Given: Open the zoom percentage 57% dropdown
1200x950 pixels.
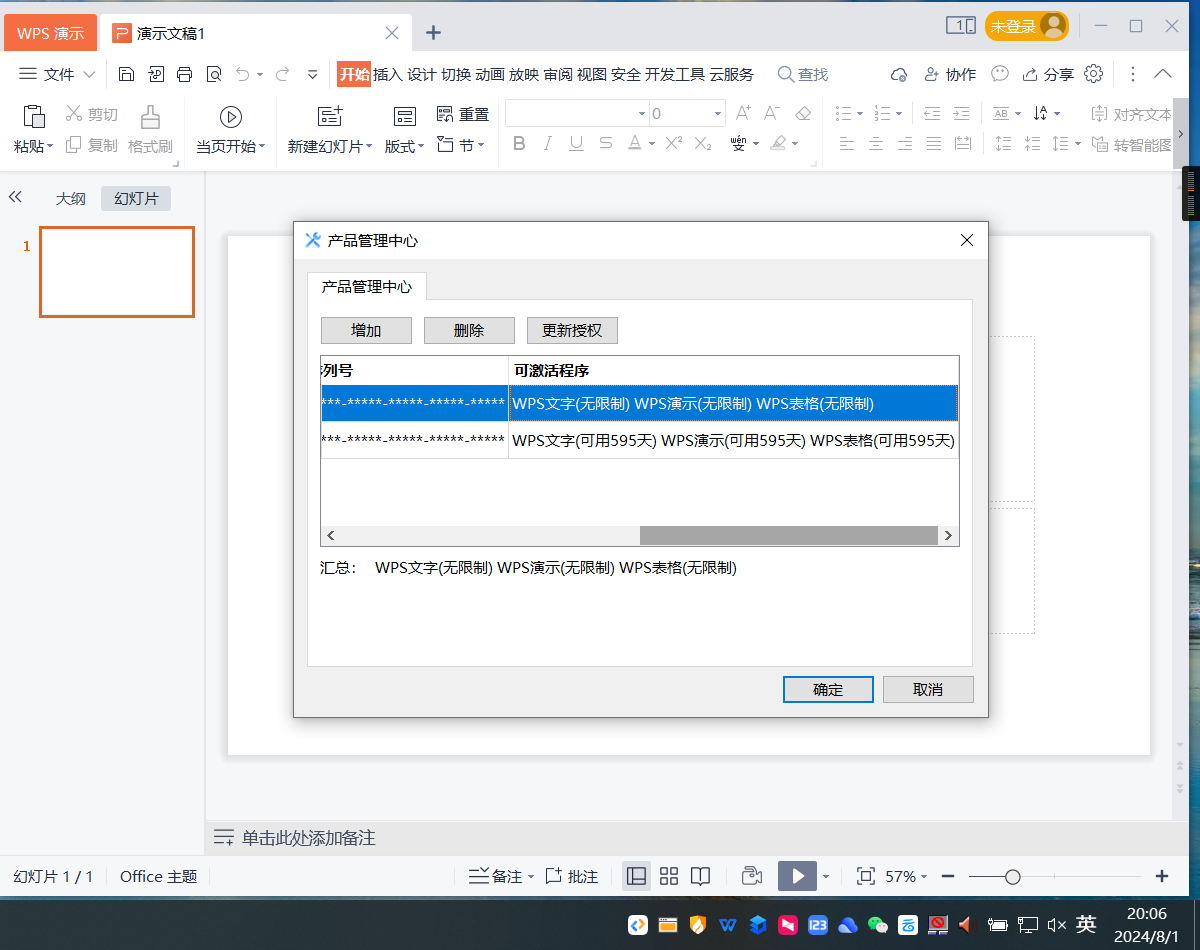Looking at the screenshot, I should point(905,876).
